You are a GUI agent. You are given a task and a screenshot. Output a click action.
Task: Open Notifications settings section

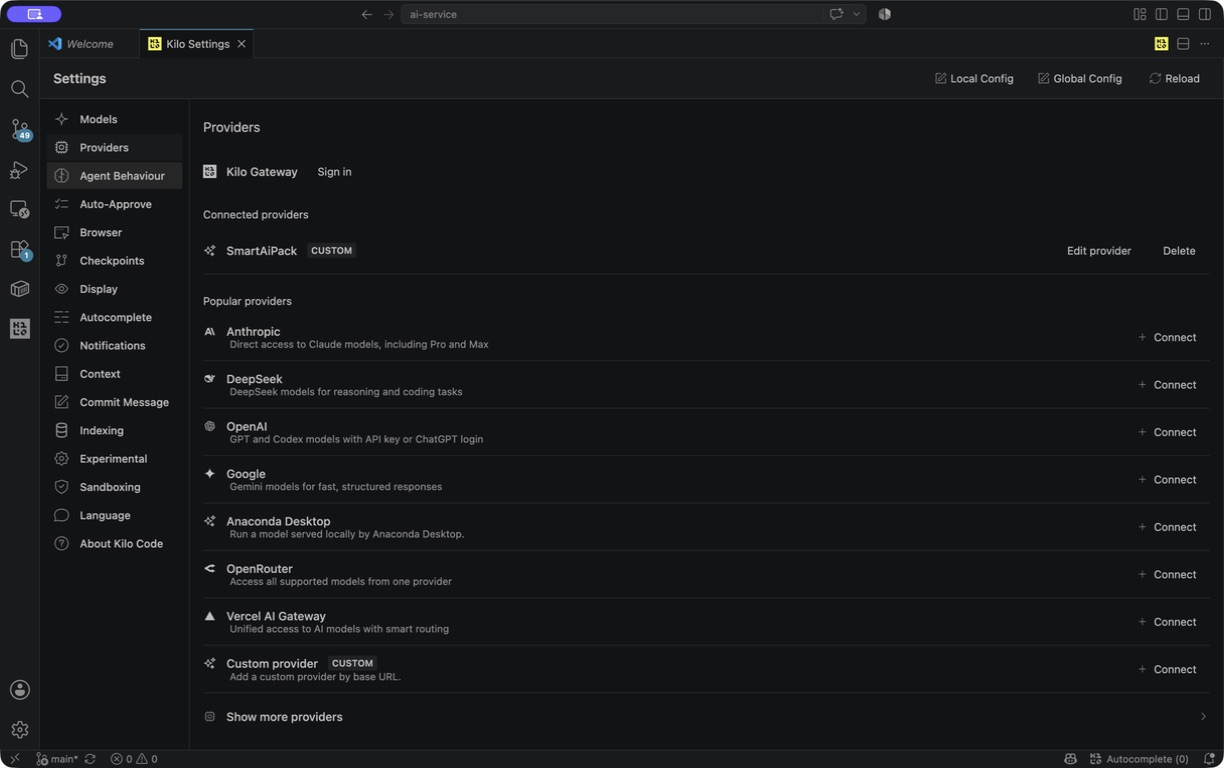point(114,346)
